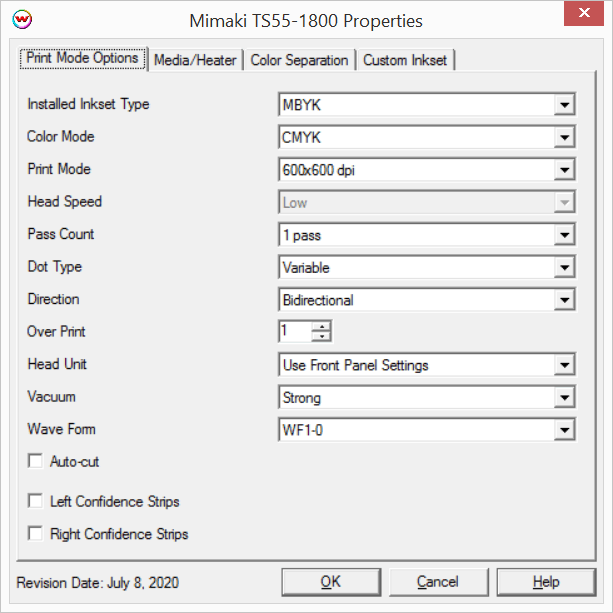This screenshot has width=613, height=613.
Task: Toggle Left Confidence Strips checkbox
Action: (36, 501)
